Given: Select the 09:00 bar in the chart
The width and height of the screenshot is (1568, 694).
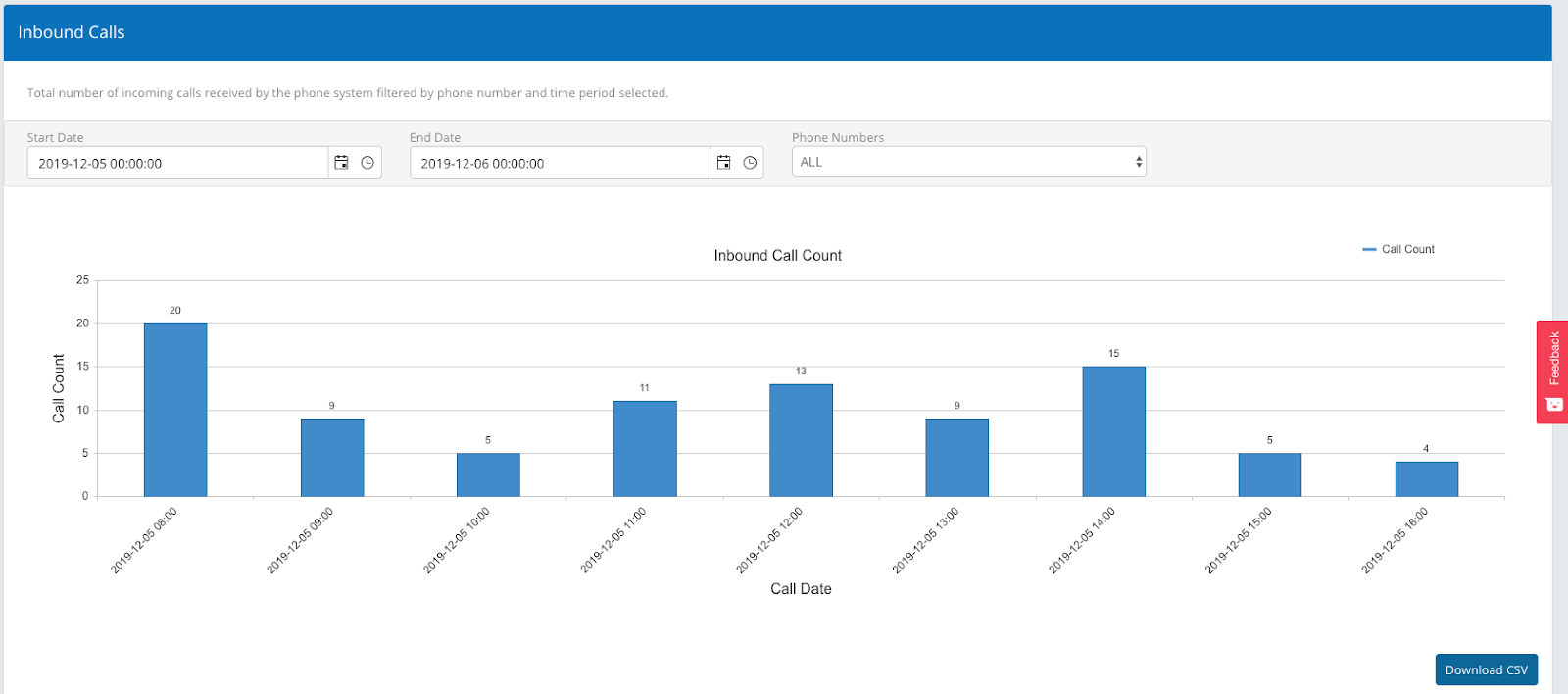Looking at the screenshot, I should pyautogui.click(x=332, y=458).
